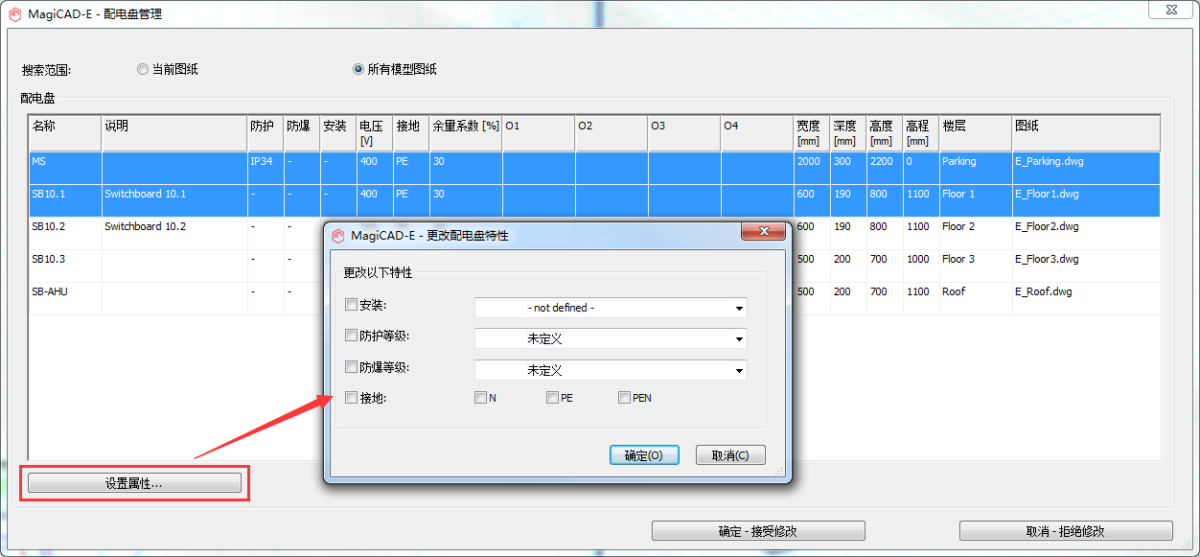Viewport: 1200px width, 557px height.
Task: Click the Roof floor cell
Action: tap(976, 298)
